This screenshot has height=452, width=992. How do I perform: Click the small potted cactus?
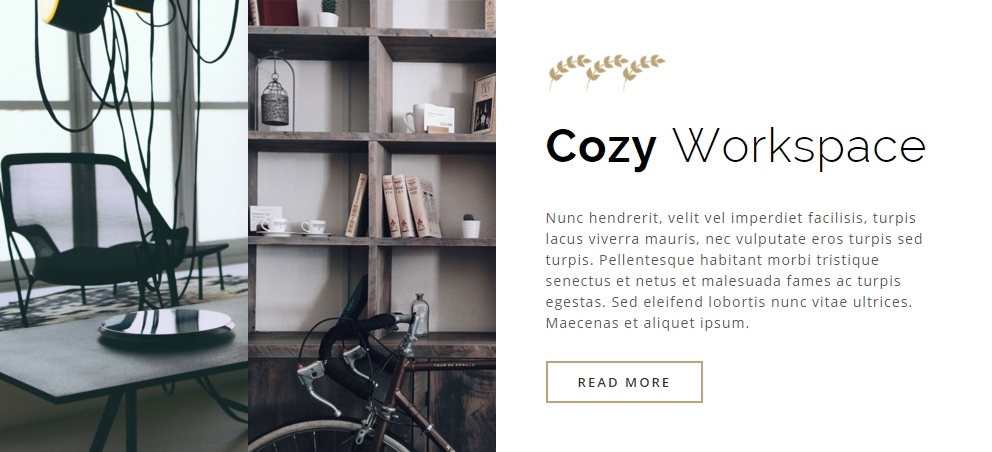[x=470, y=225]
